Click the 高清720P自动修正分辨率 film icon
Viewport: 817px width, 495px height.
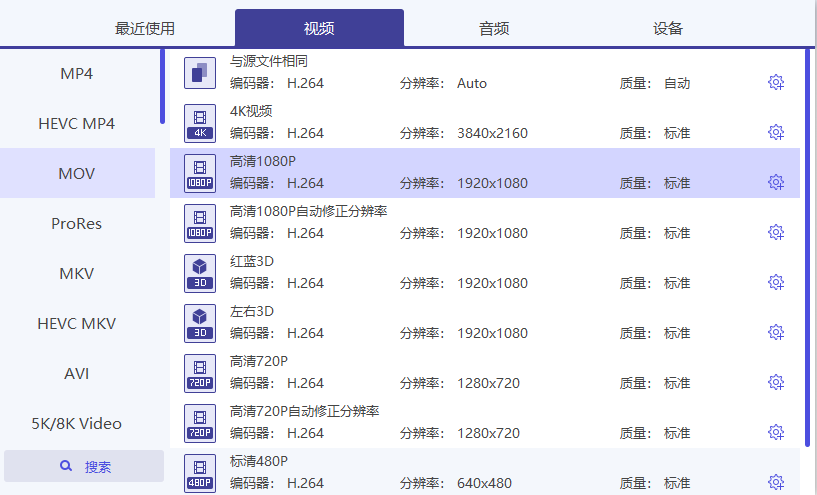click(x=200, y=423)
